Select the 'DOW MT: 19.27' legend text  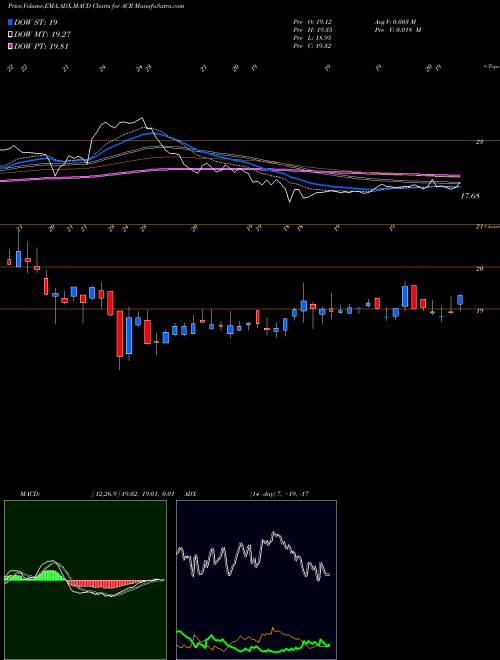click(x=41, y=35)
